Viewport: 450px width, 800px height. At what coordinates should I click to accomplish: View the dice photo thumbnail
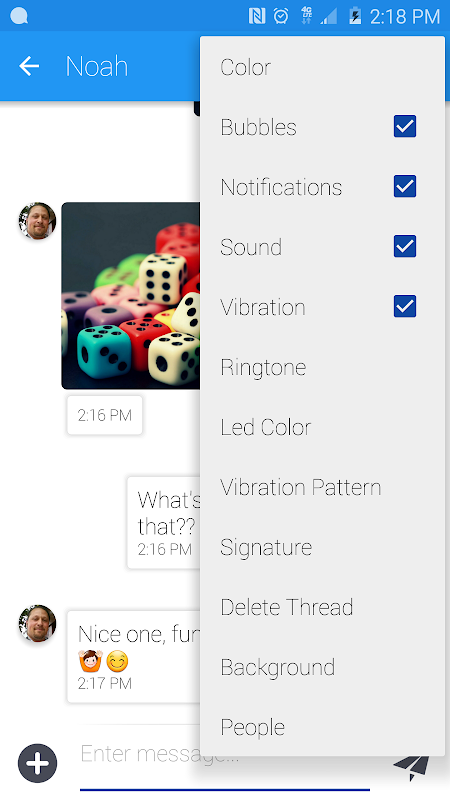coord(131,296)
